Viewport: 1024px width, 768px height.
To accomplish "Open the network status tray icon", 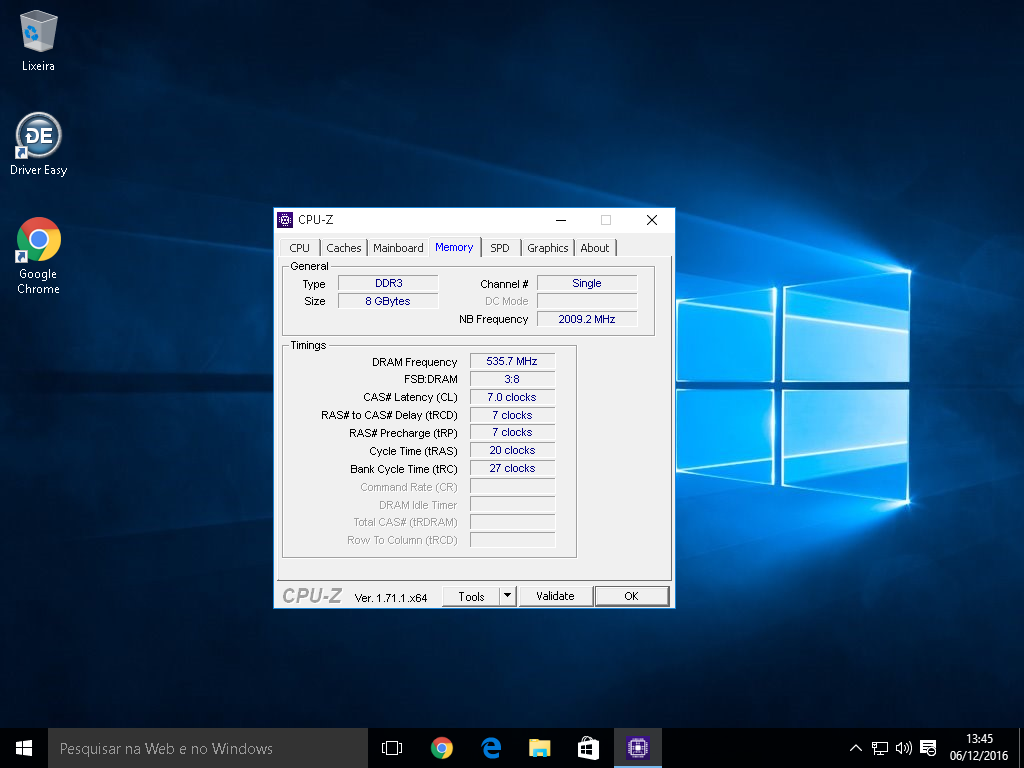I will [880, 748].
